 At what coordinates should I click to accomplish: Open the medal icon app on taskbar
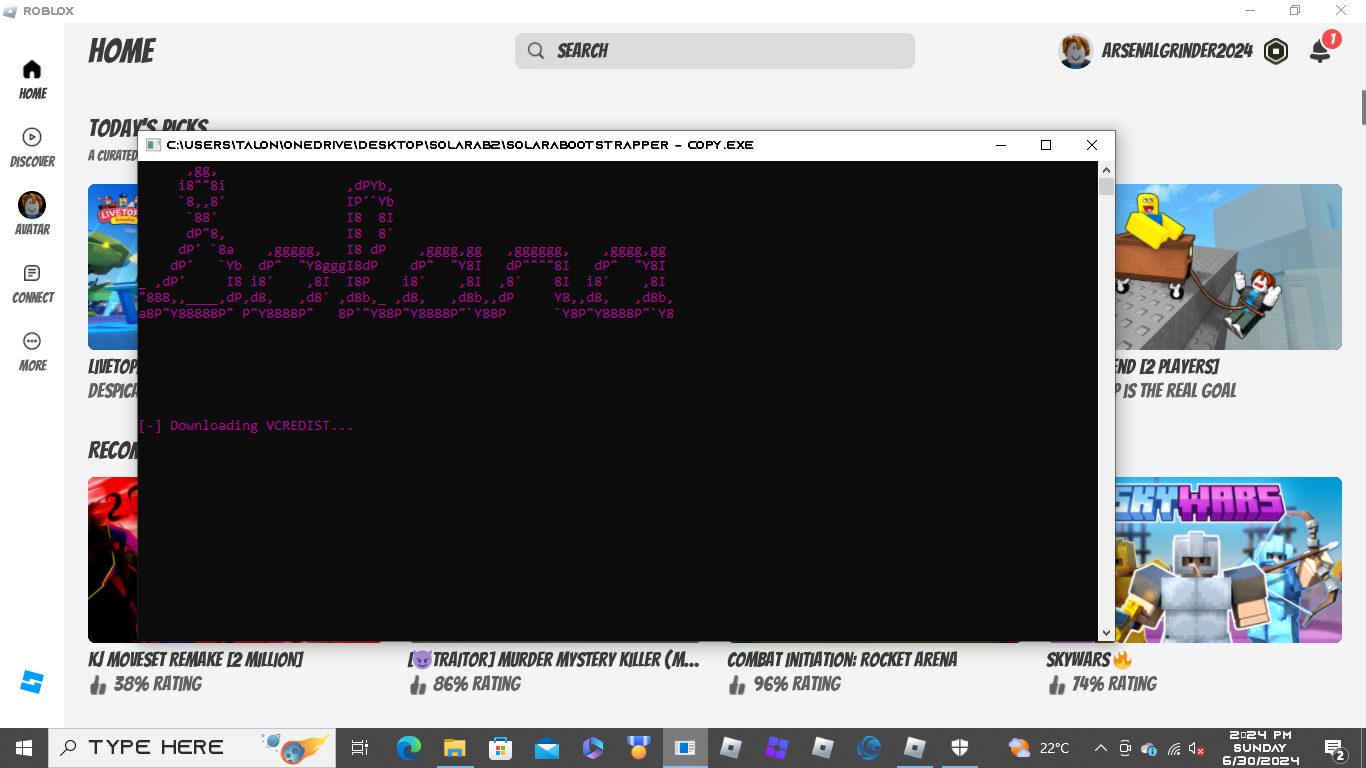pos(638,747)
